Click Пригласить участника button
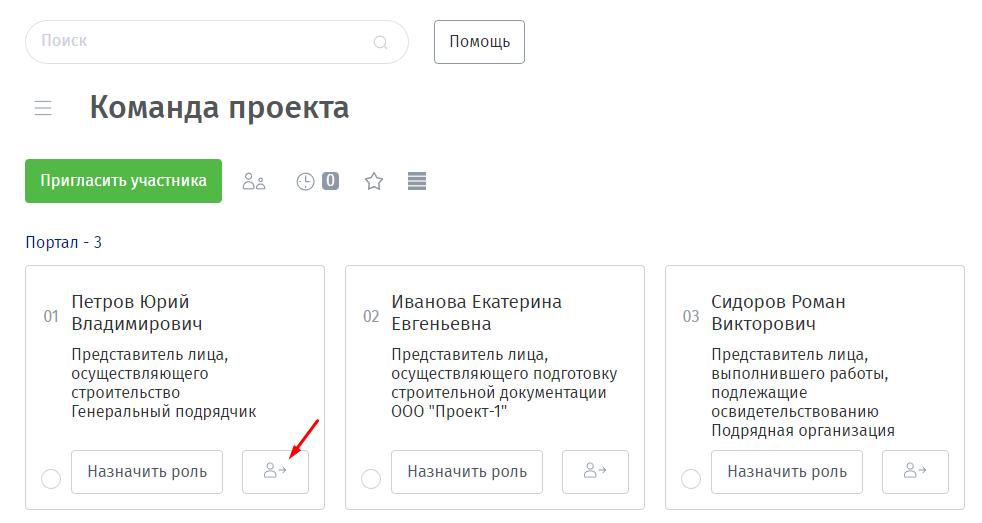Image resolution: width=982 pixels, height=523 pixels. point(123,181)
